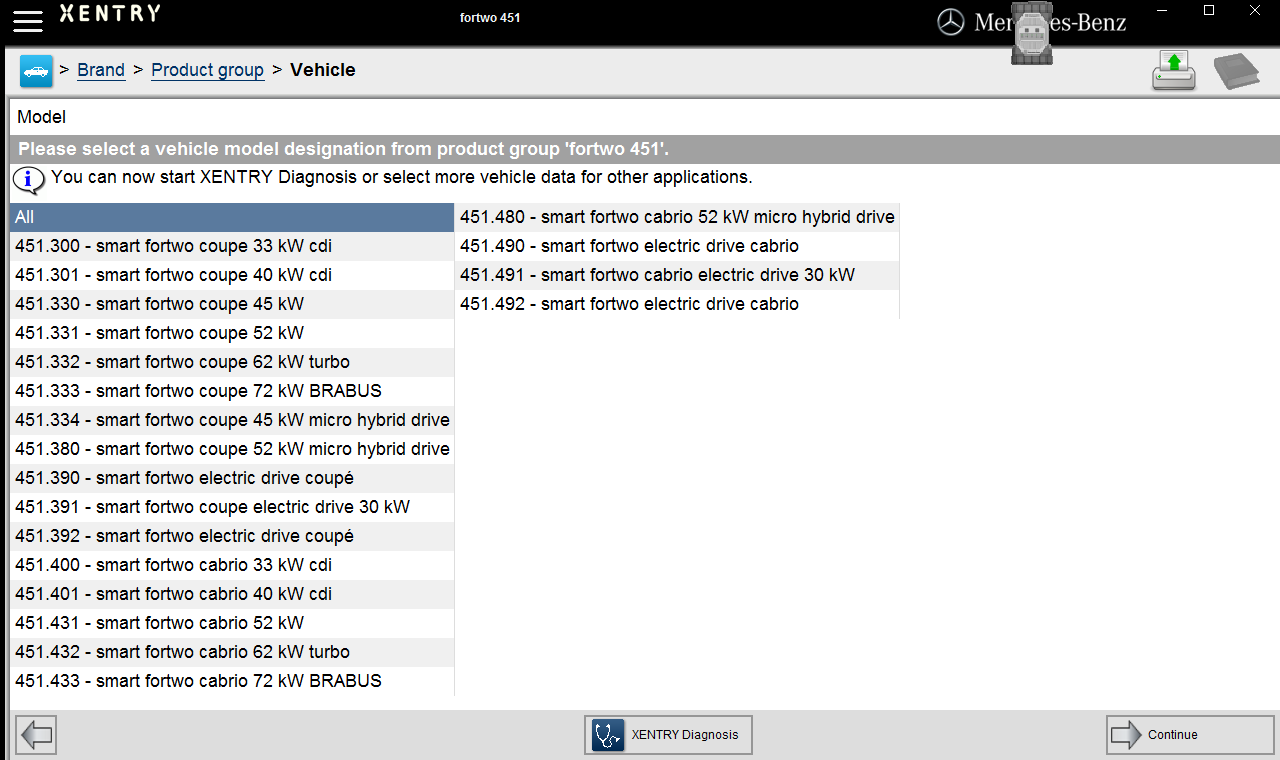Select 451.334 coupe 45 kW micro hybrid drive

pyautogui.click(x=232, y=420)
